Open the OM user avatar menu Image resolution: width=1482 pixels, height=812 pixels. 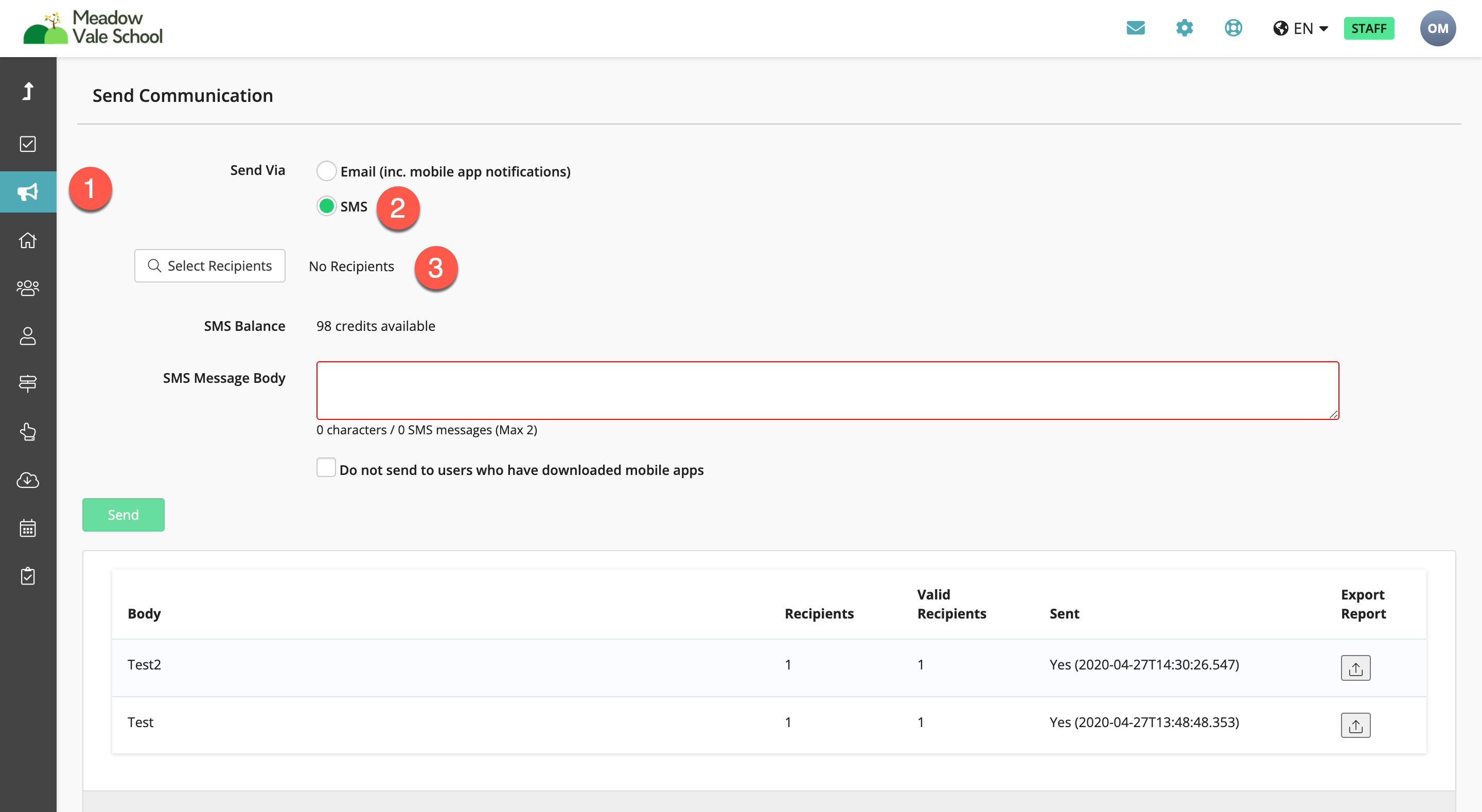1437,28
